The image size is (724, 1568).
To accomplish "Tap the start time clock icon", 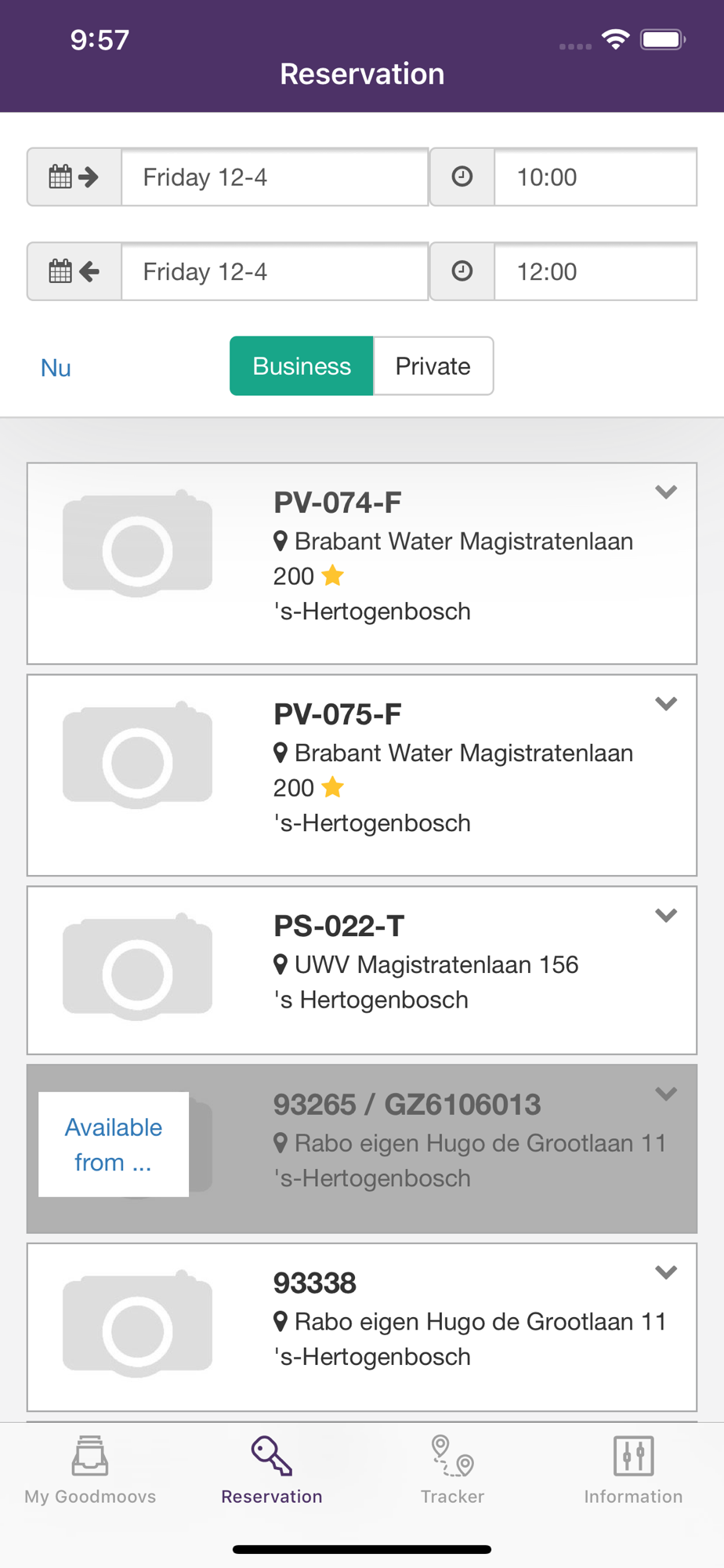I will [462, 177].
